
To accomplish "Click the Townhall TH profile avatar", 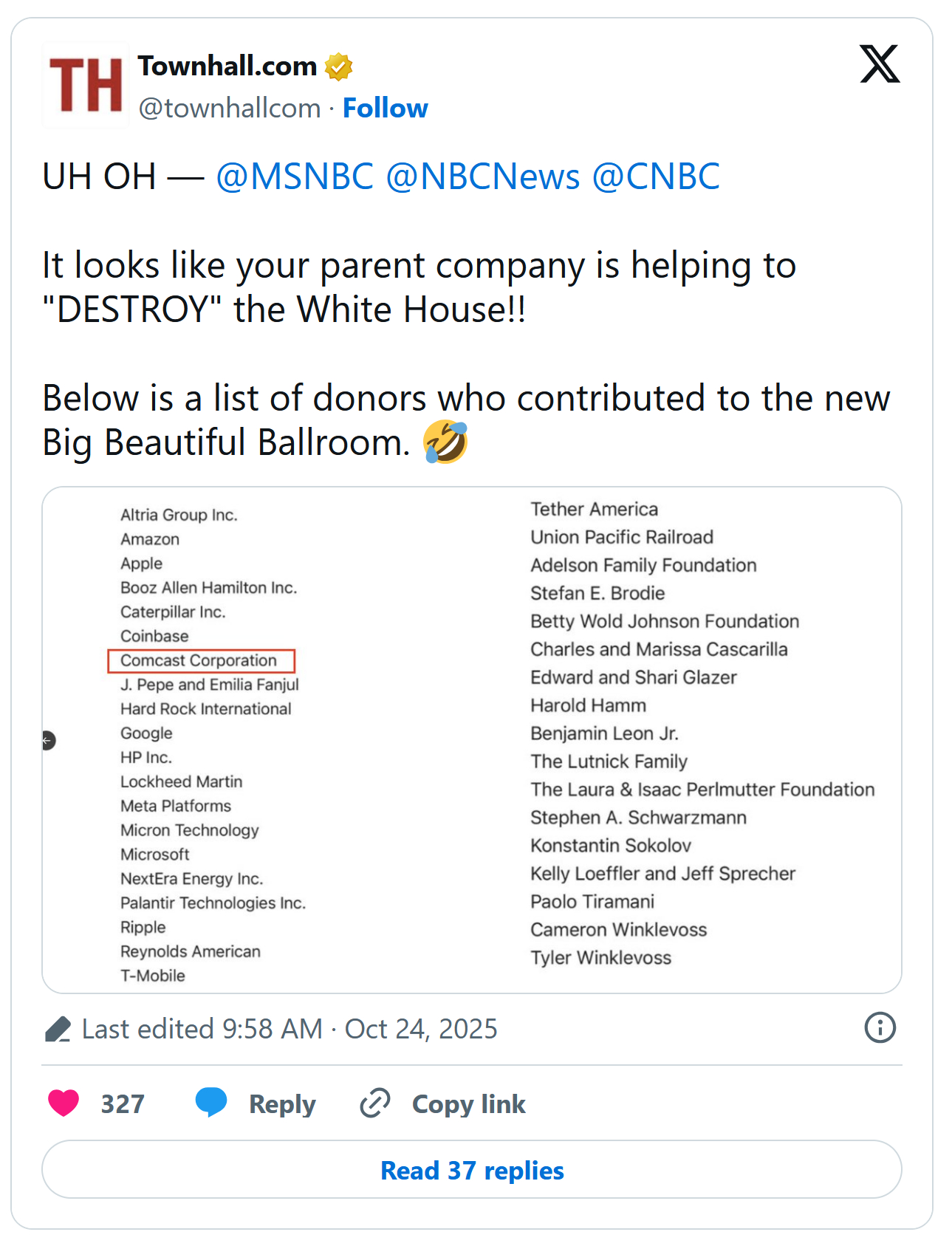I will (86, 86).
